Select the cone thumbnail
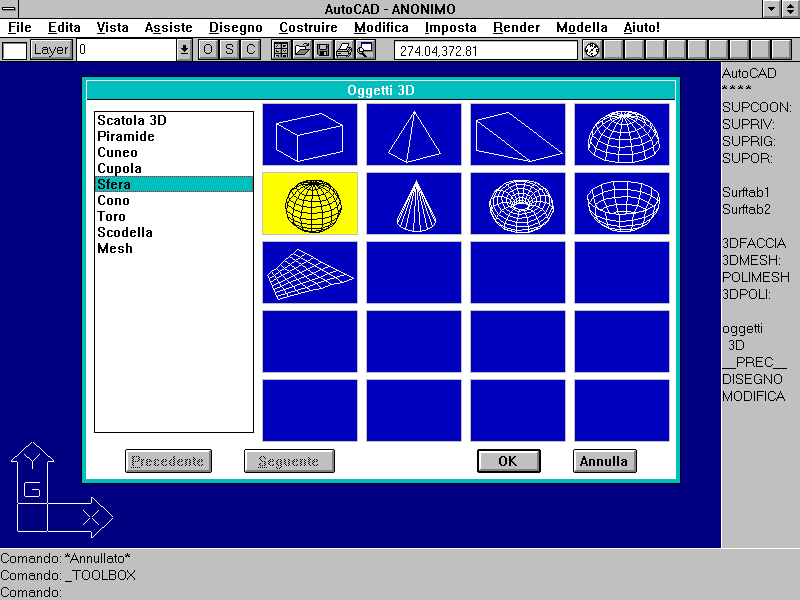The width and height of the screenshot is (800, 600). 414,204
